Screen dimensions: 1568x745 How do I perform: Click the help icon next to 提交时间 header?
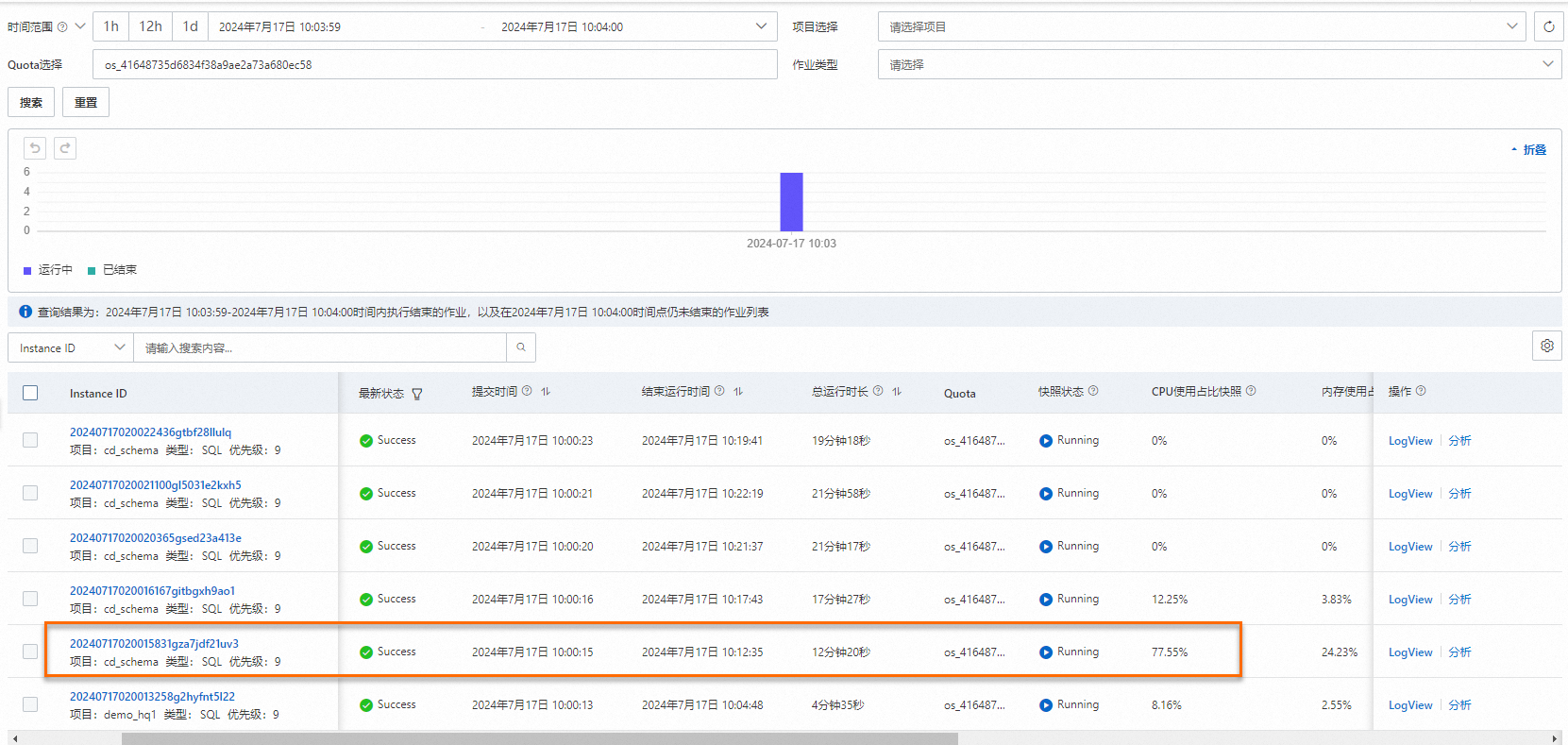[527, 391]
